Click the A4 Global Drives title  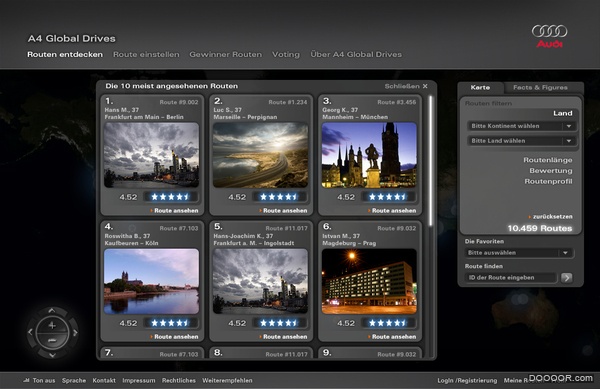72,39
